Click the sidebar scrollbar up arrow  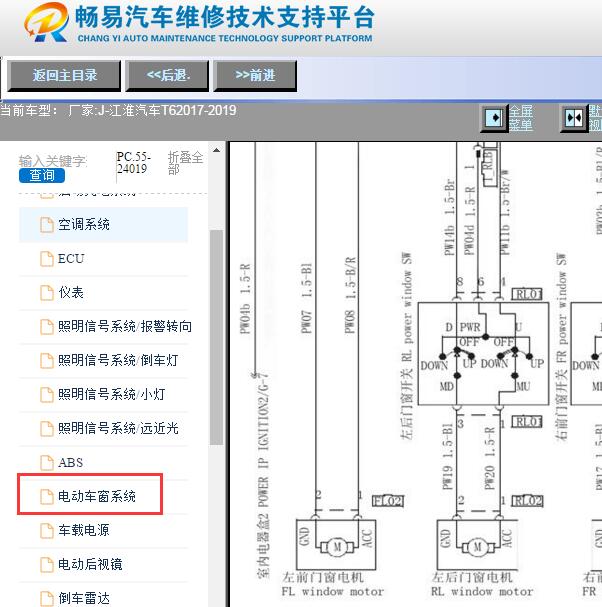[x=216, y=151]
